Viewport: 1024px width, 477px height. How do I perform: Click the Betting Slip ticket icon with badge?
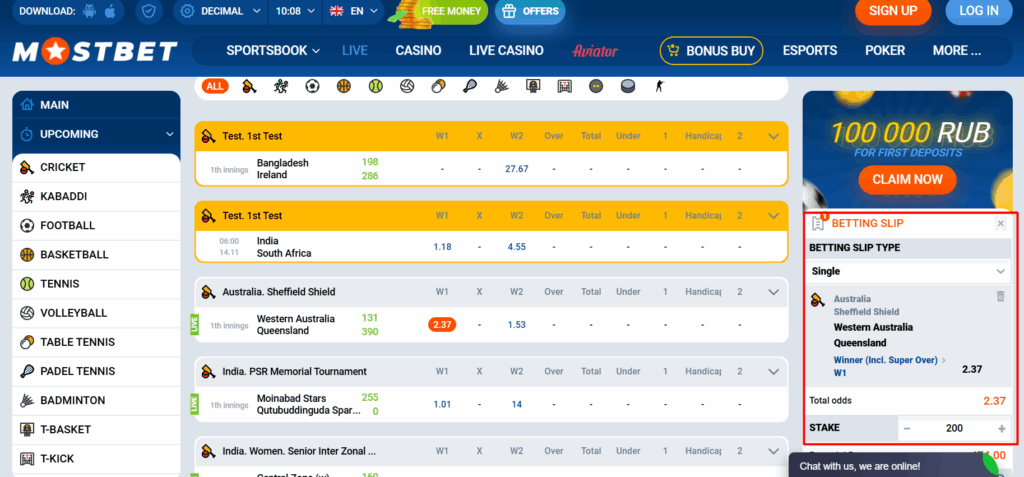pyautogui.click(x=818, y=223)
